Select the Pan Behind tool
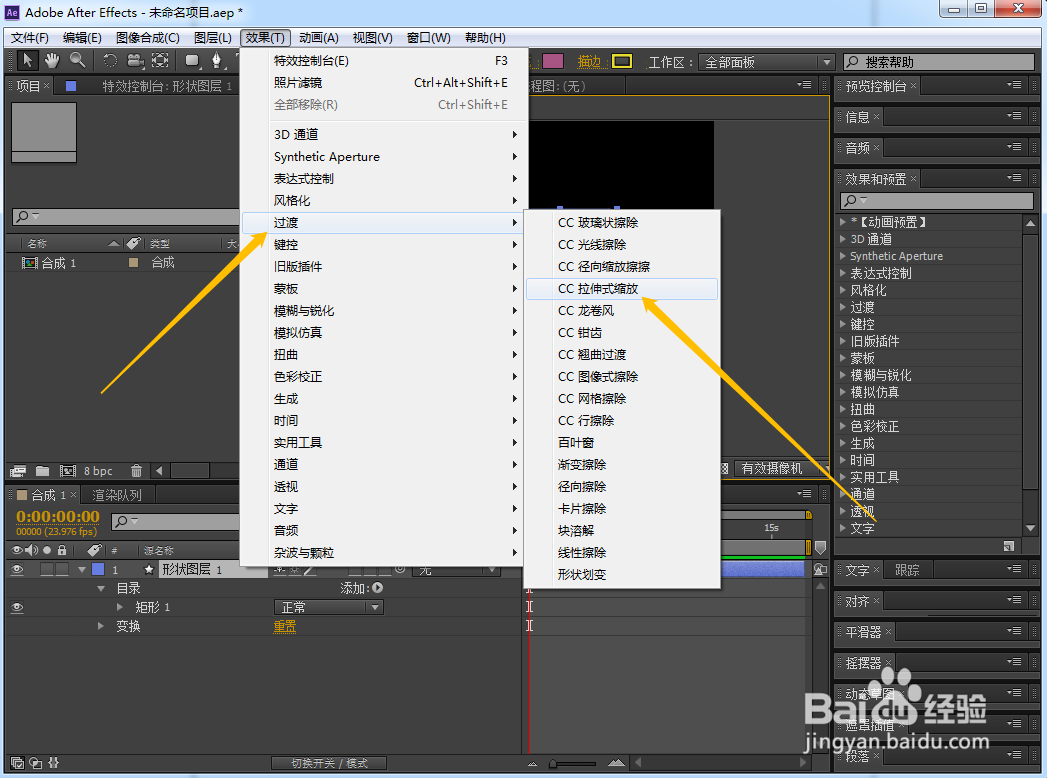The width and height of the screenshot is (1047, 778). coord(160,61)
